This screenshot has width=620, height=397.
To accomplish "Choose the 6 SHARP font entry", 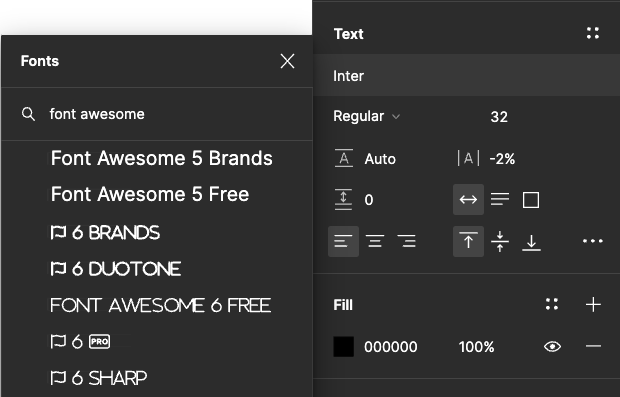I will tap(98, 378).
